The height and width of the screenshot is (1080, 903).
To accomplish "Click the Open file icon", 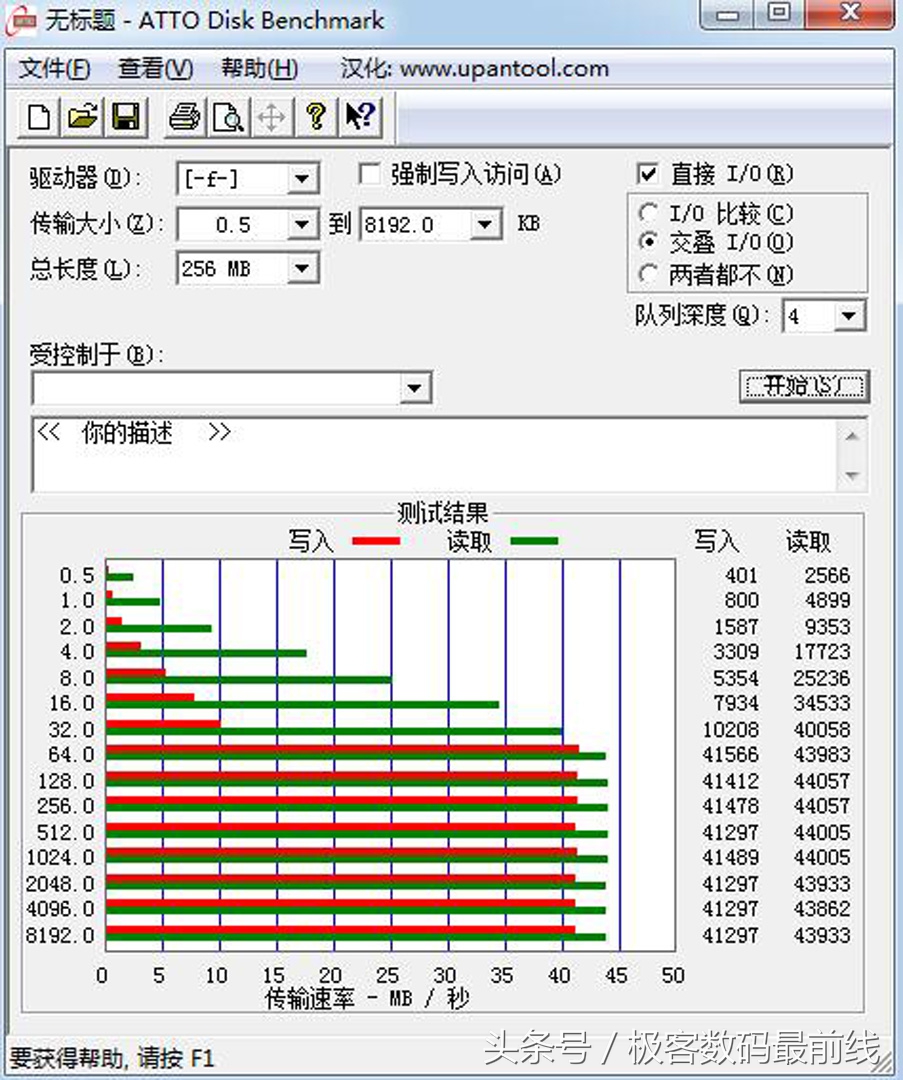I will coord(84,117).
